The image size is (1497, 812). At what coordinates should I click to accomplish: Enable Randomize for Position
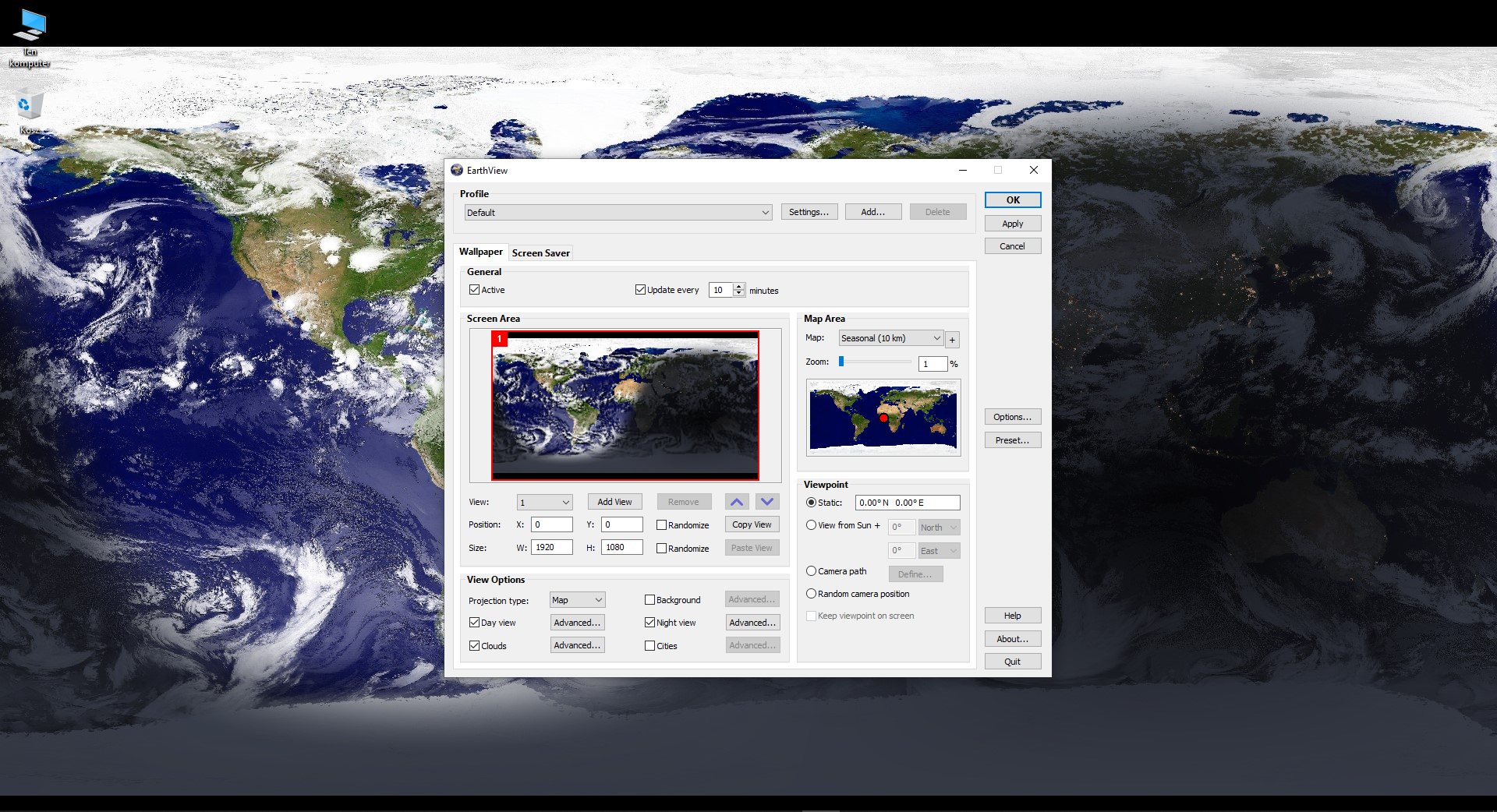coord(661,525)
